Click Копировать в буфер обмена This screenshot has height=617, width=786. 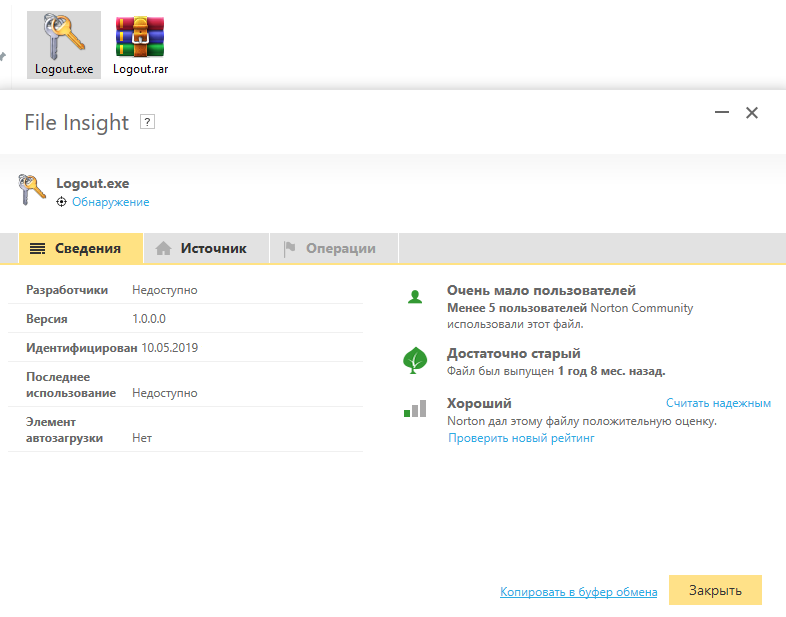coord(578,592)
